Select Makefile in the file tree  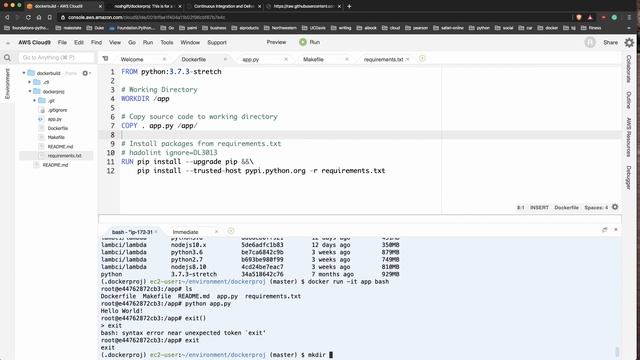pyautogui.click(x=56, y=137)
